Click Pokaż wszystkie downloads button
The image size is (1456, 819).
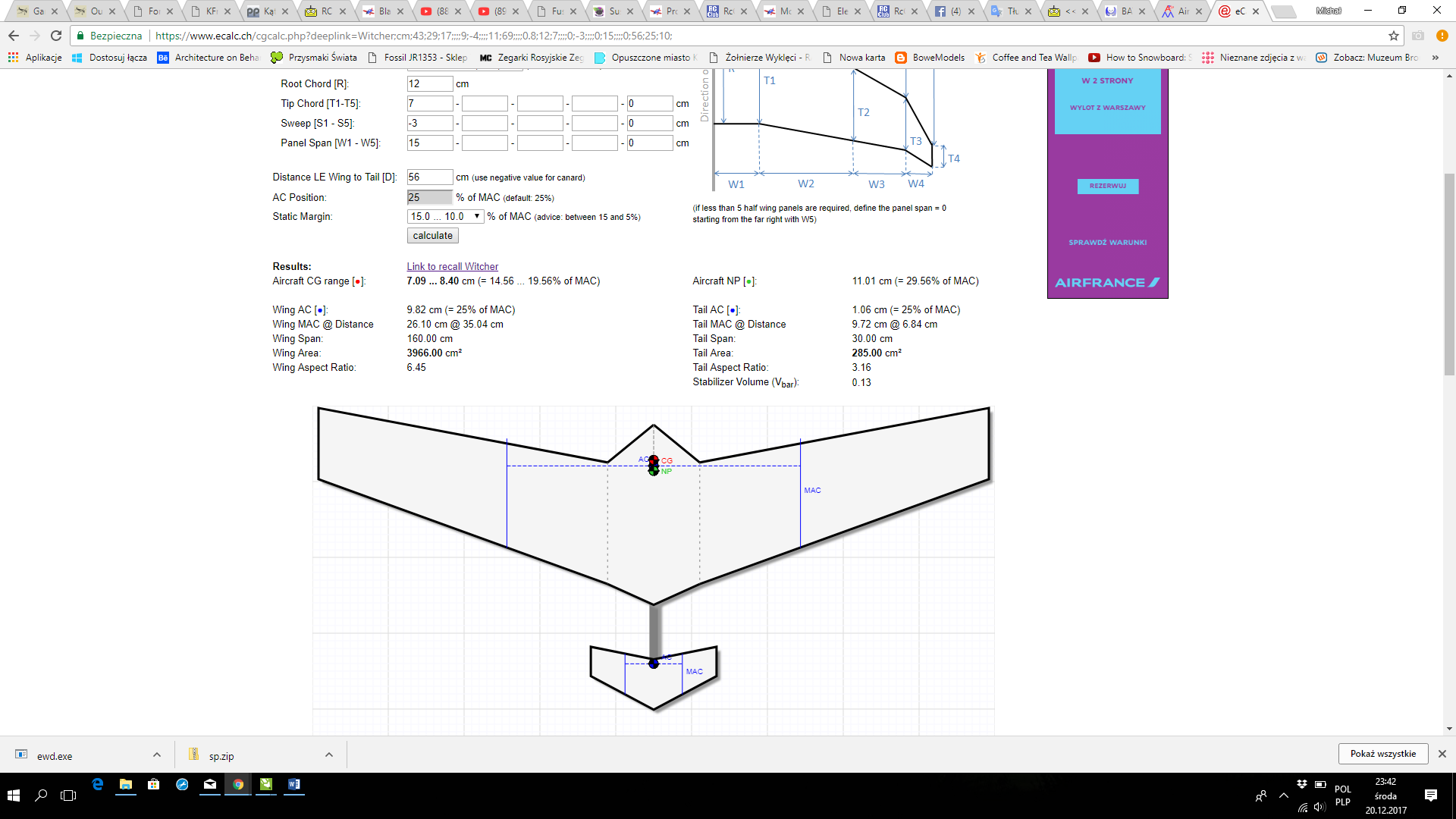(1382, 754)
